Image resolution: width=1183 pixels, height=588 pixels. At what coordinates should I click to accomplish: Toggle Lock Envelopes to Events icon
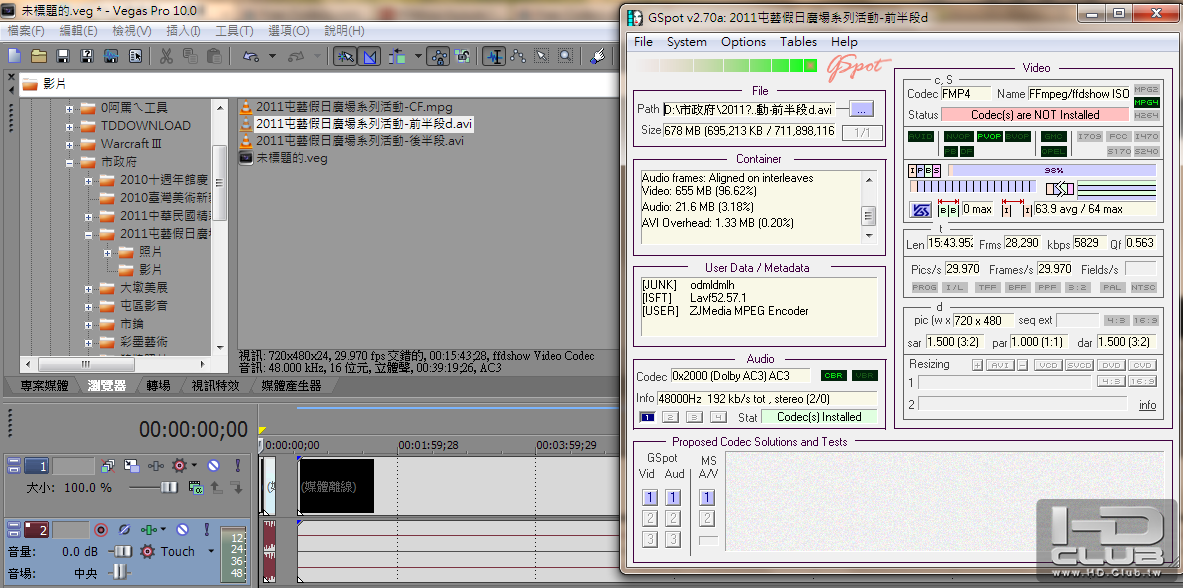coord(438,56)
